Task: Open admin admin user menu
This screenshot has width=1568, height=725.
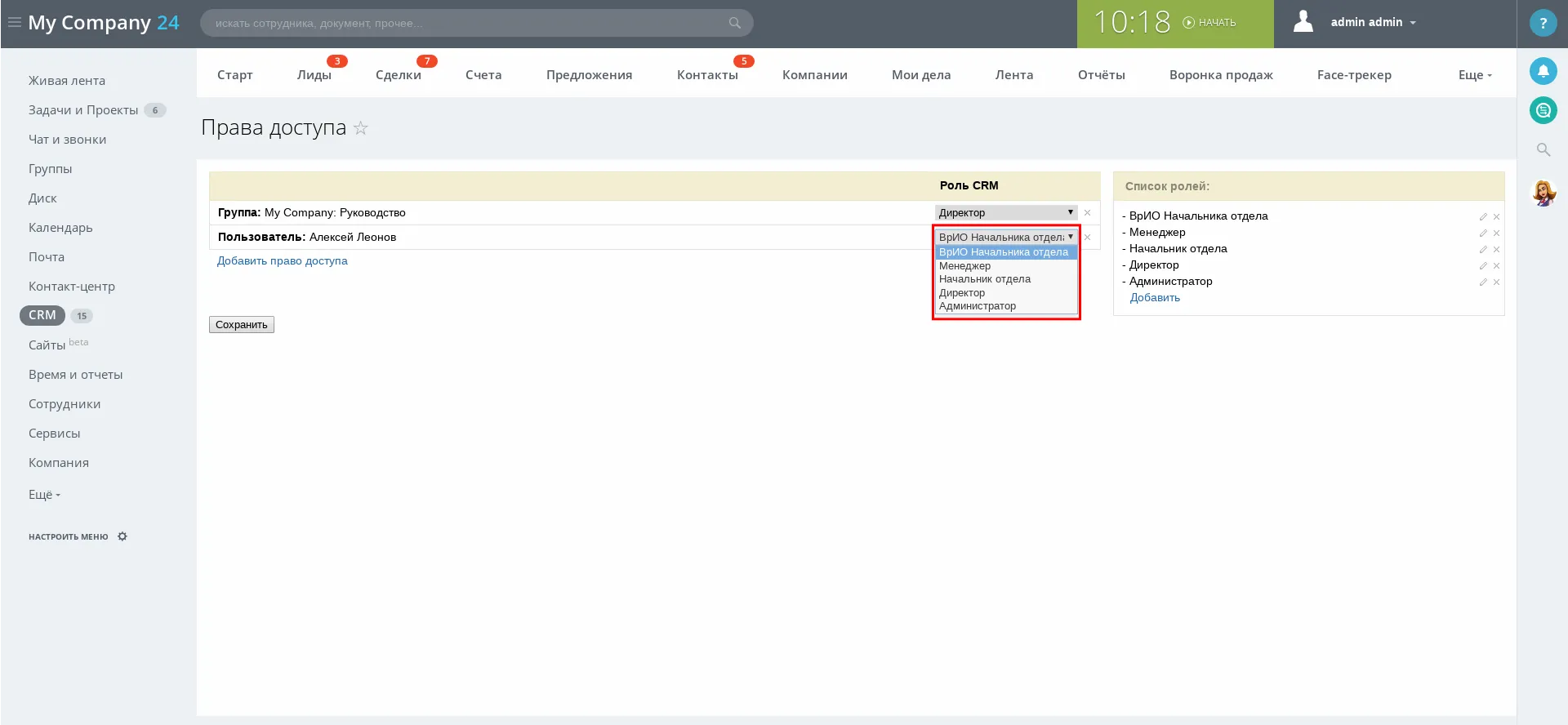Action: (x=1372, y=22)
